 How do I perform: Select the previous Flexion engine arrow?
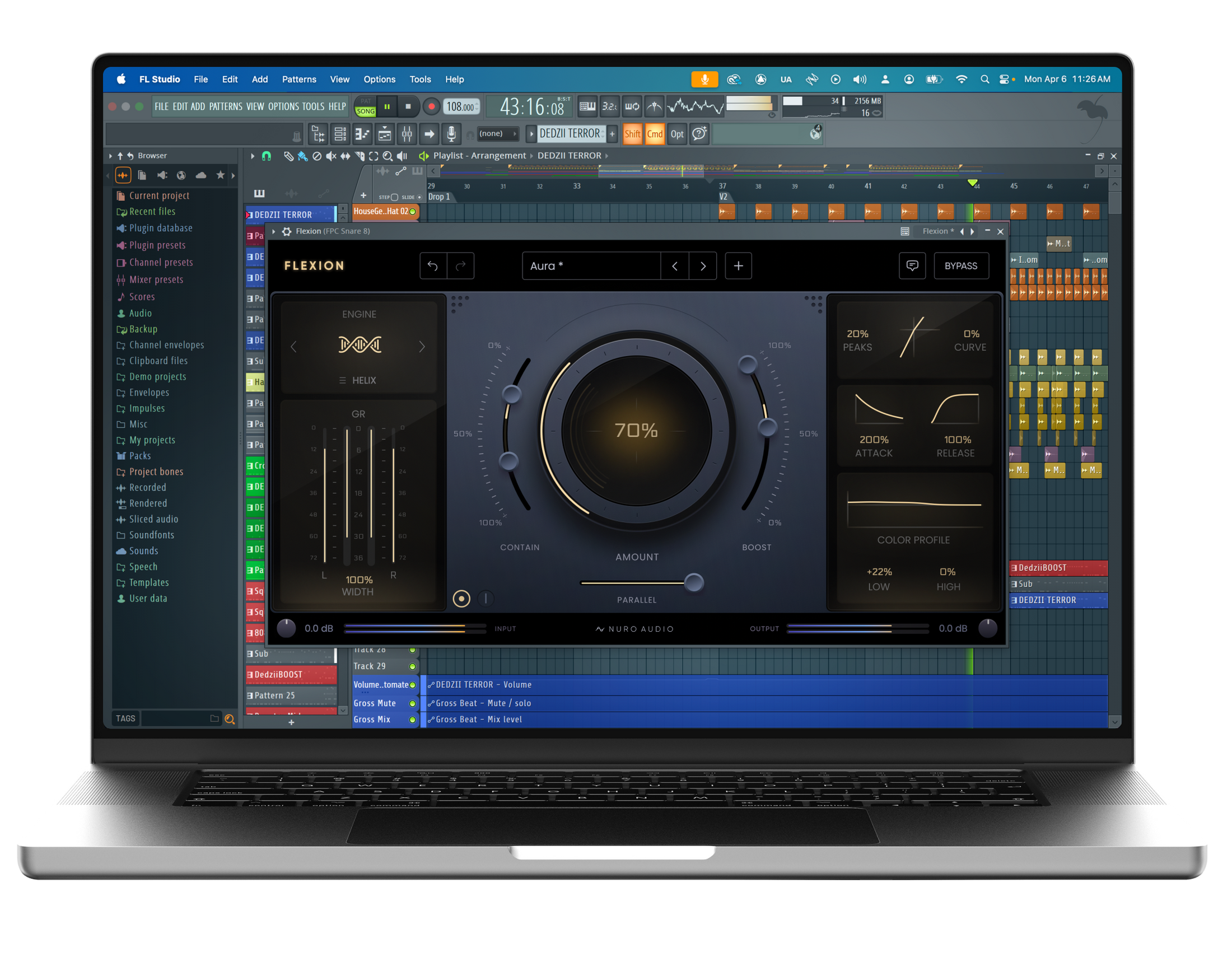pos(294,347)
